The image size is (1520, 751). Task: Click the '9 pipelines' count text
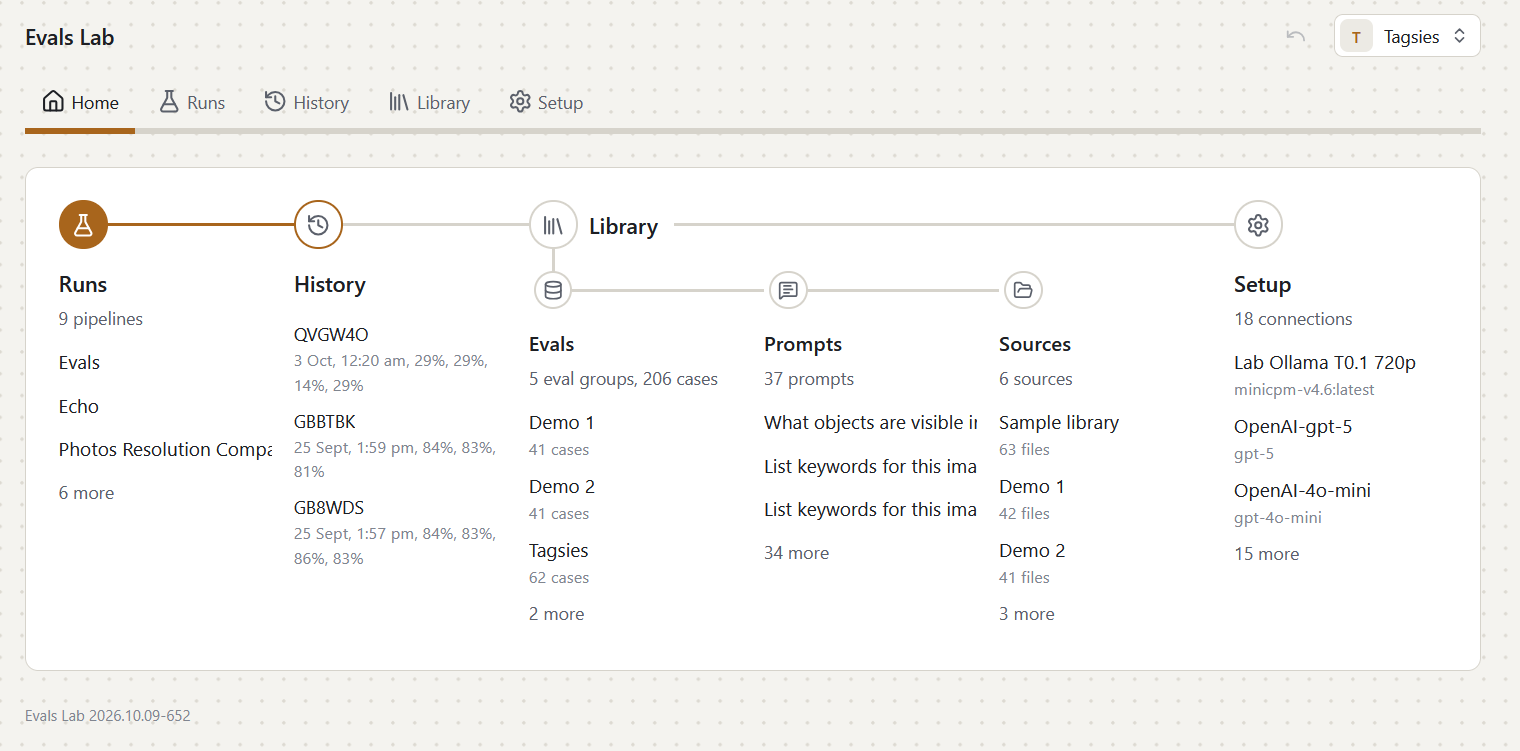(x=101, y=319)
